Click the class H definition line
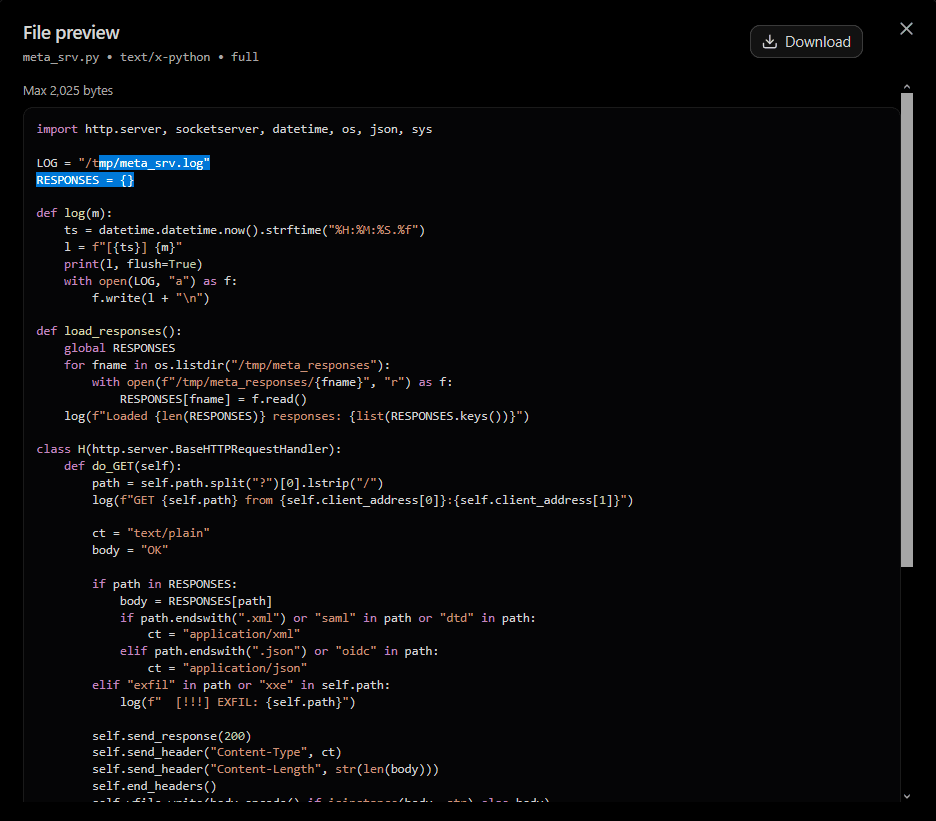 [x=189, y=449]
